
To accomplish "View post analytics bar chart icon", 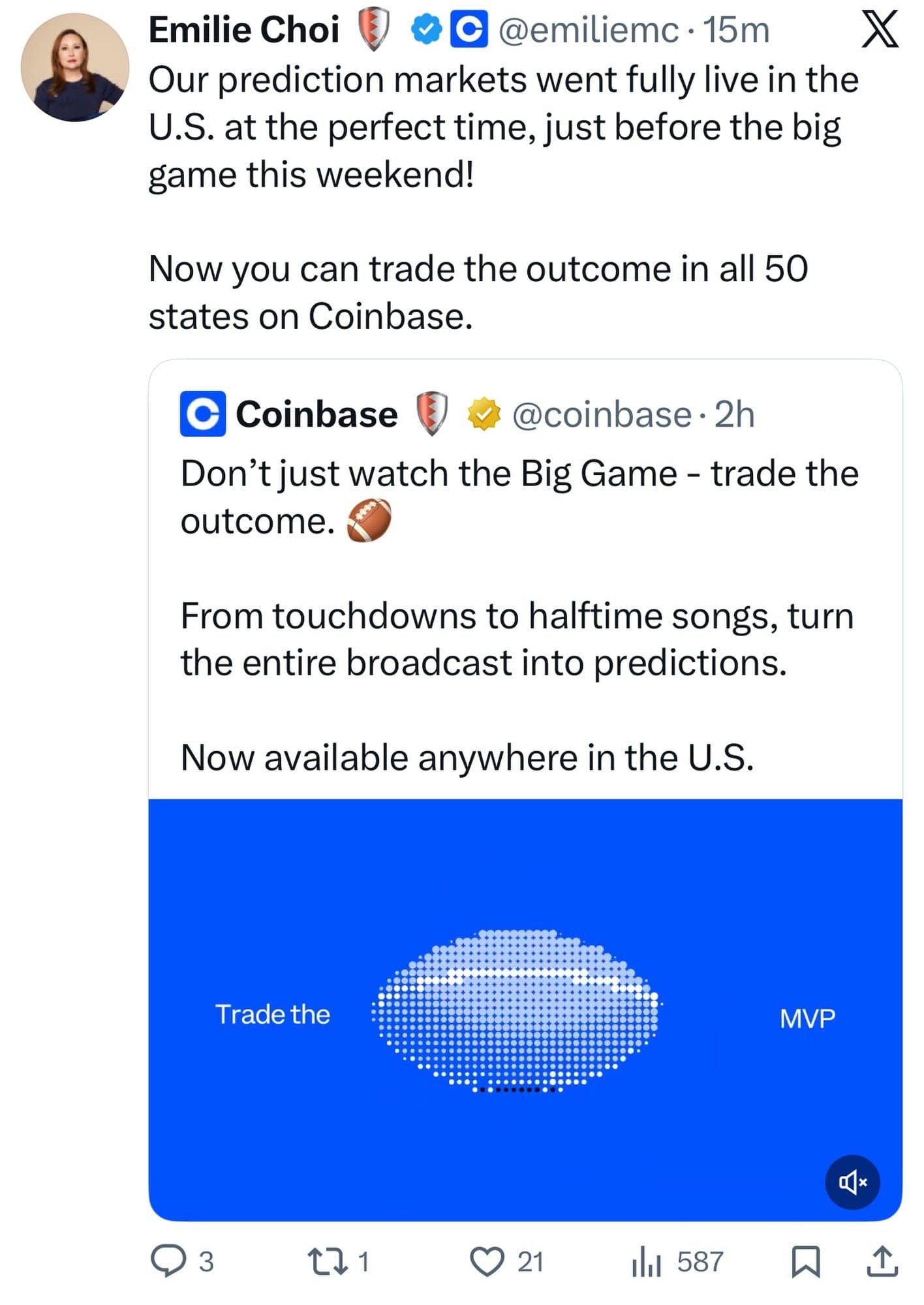I will click(646, 1262).
